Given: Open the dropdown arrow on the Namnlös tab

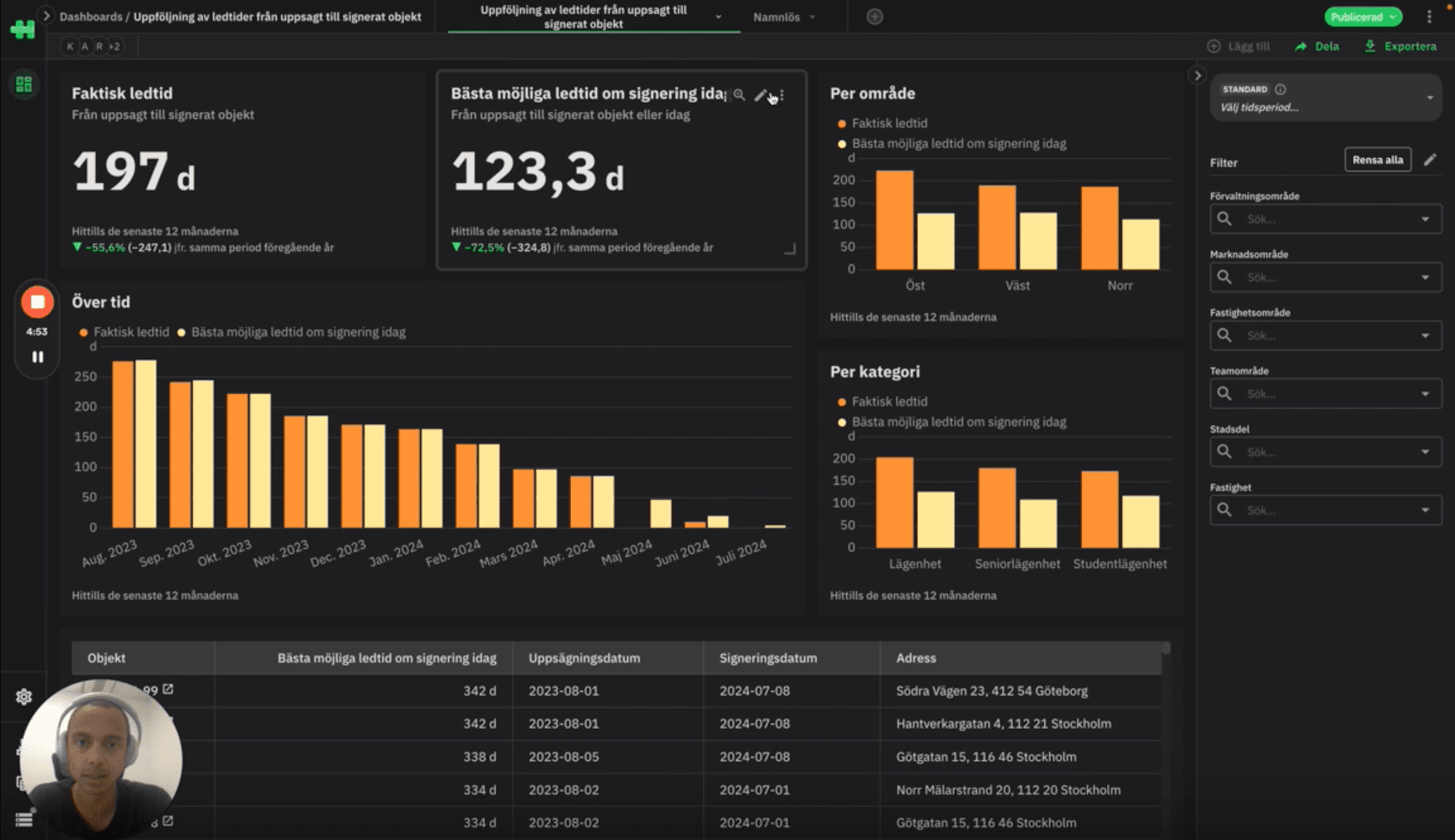Looking at the screenshot, I should pos(813,17).
